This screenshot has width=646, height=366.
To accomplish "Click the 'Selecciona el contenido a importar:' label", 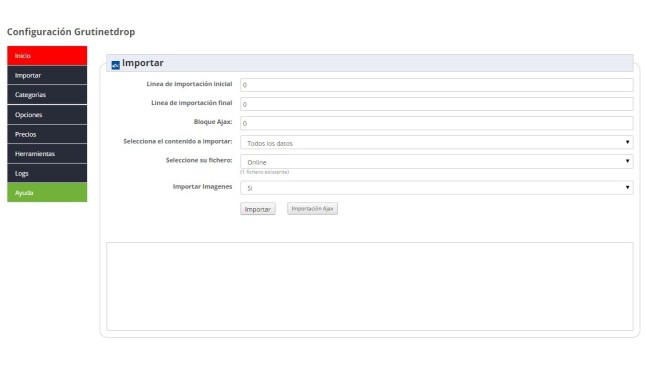I will click(x=178, y=141).
